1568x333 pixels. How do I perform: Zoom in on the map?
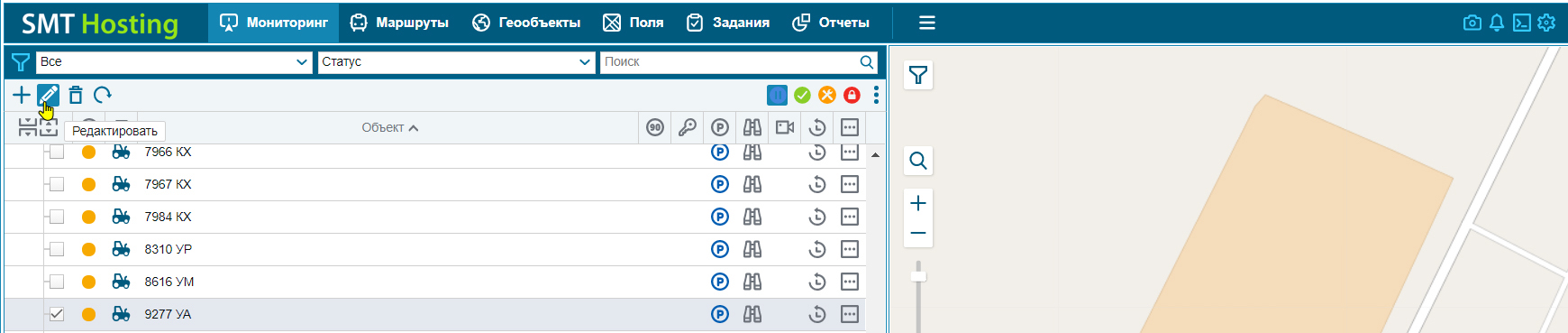[x=918, y=203]
